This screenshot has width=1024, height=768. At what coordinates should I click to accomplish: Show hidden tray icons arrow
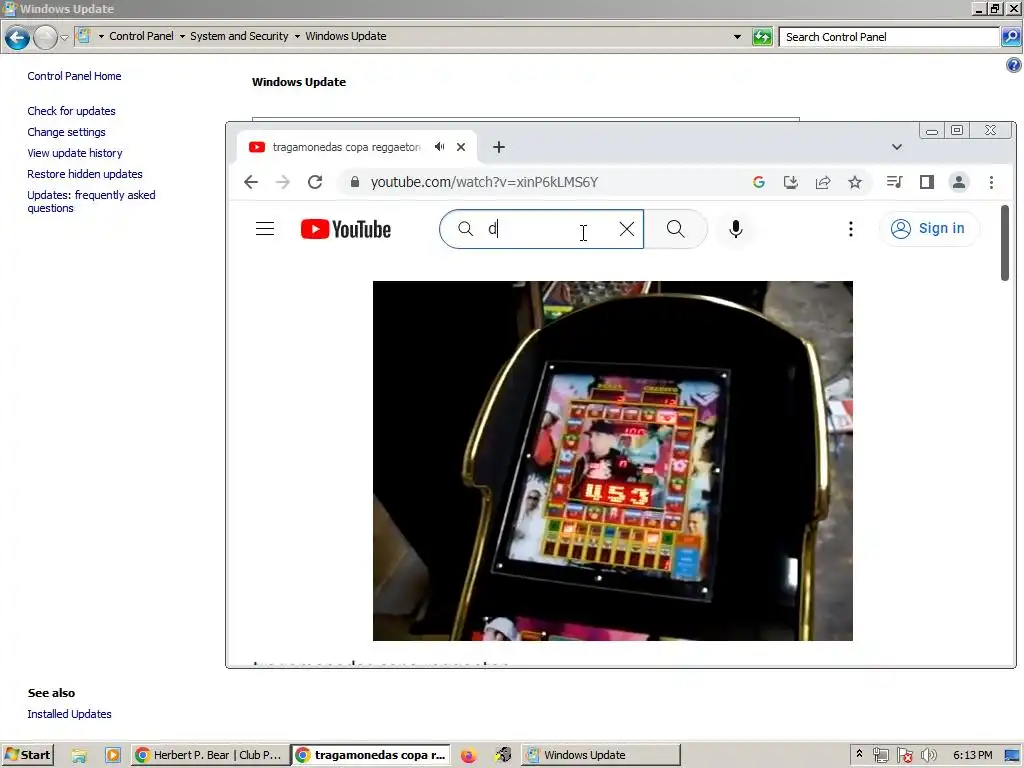859,754
